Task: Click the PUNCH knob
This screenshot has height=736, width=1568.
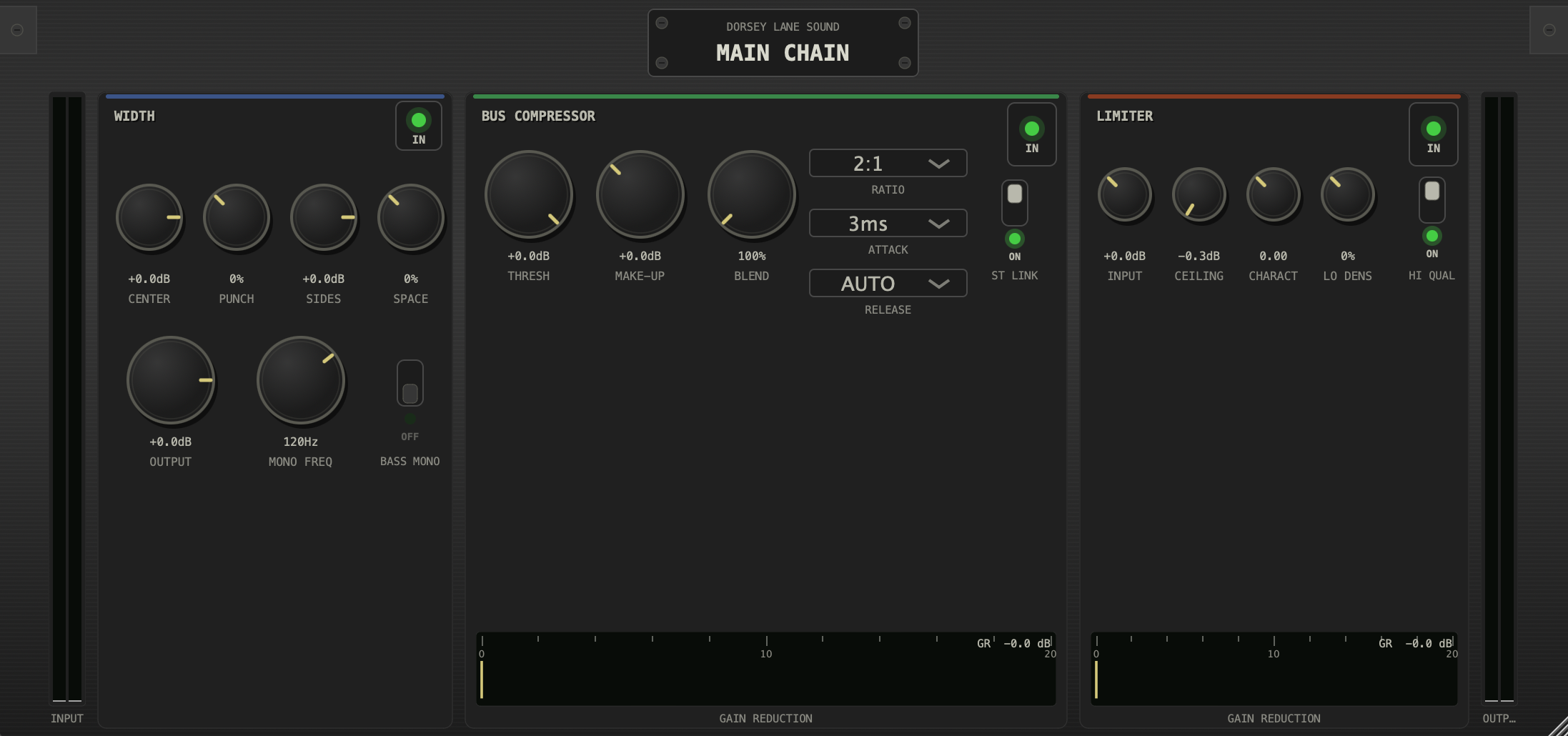Action: pos(237,217)
